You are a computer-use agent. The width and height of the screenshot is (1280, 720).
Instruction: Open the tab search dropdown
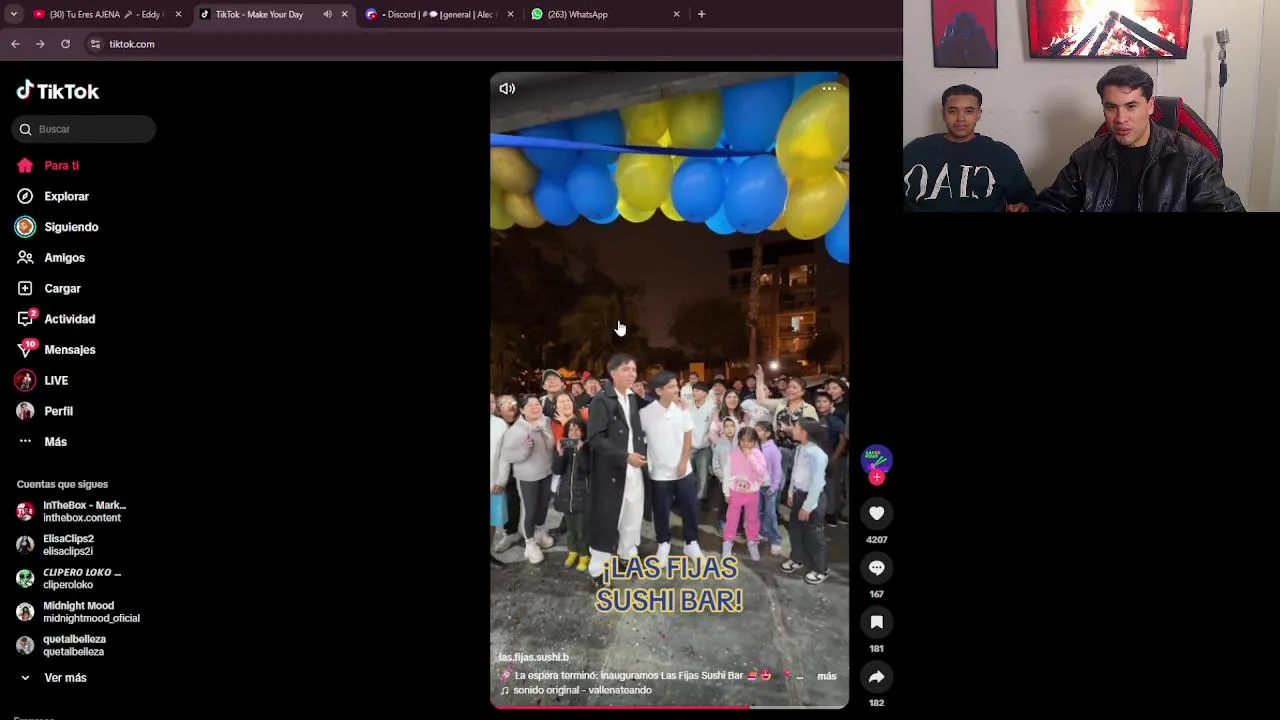[x=13, y=15]
